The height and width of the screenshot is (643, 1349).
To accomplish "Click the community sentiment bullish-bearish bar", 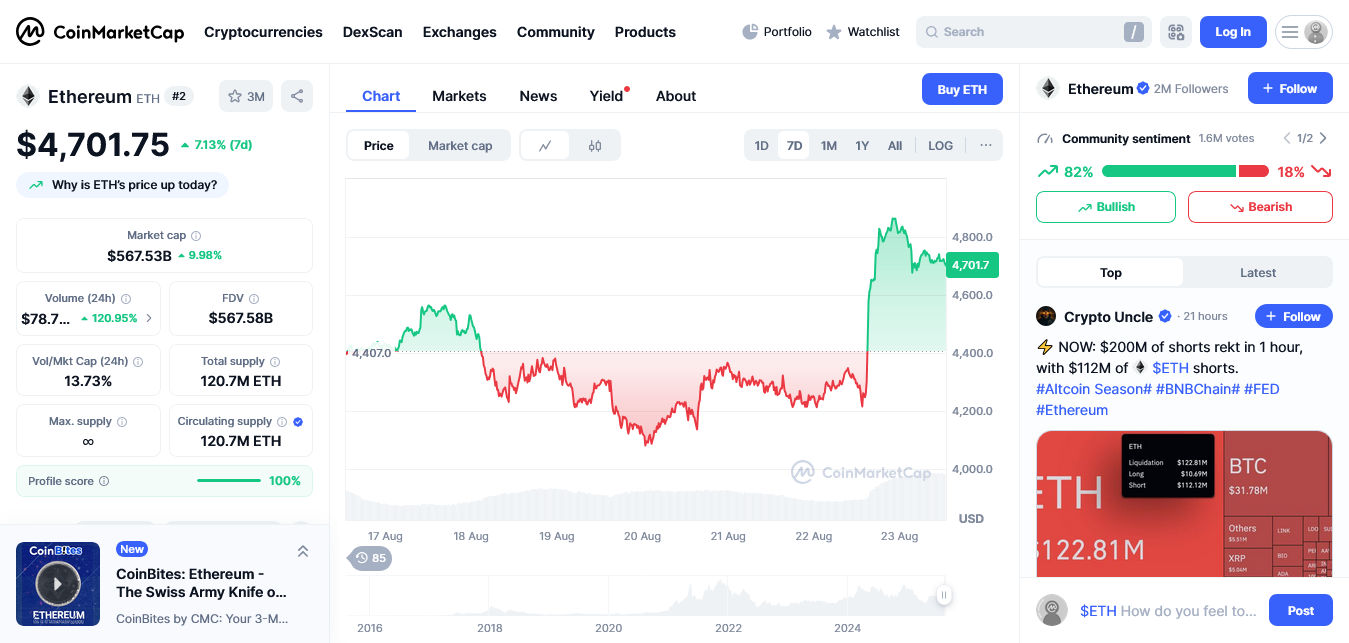I will click(x=1185, y=172).
